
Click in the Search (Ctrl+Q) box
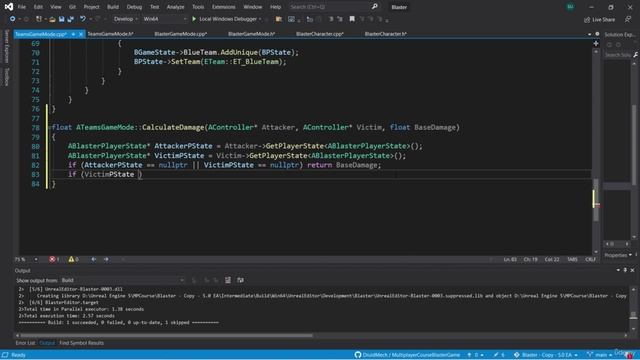[x=329, y=7]
